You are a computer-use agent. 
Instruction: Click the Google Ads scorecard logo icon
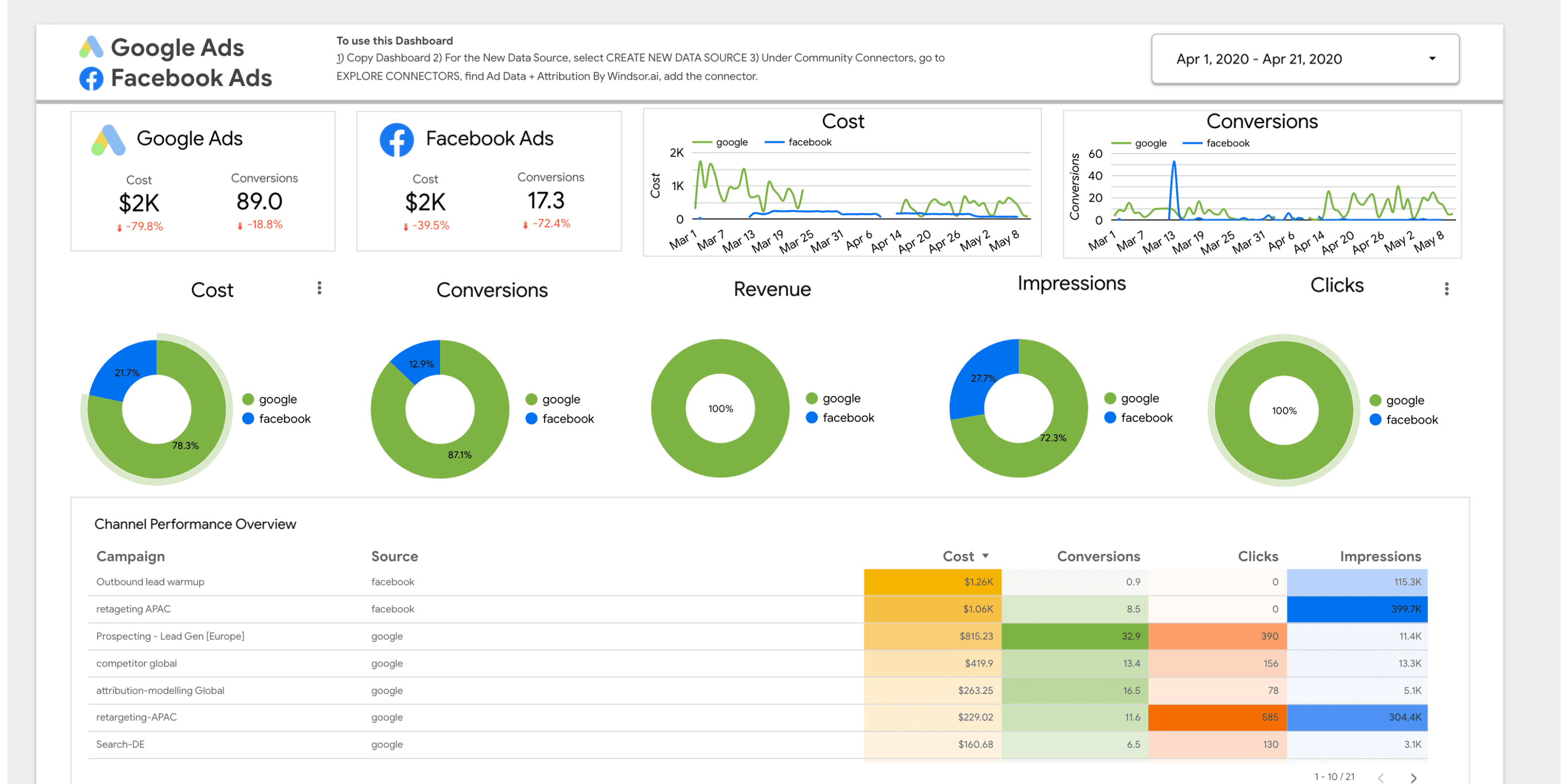[x=109, y=140]
